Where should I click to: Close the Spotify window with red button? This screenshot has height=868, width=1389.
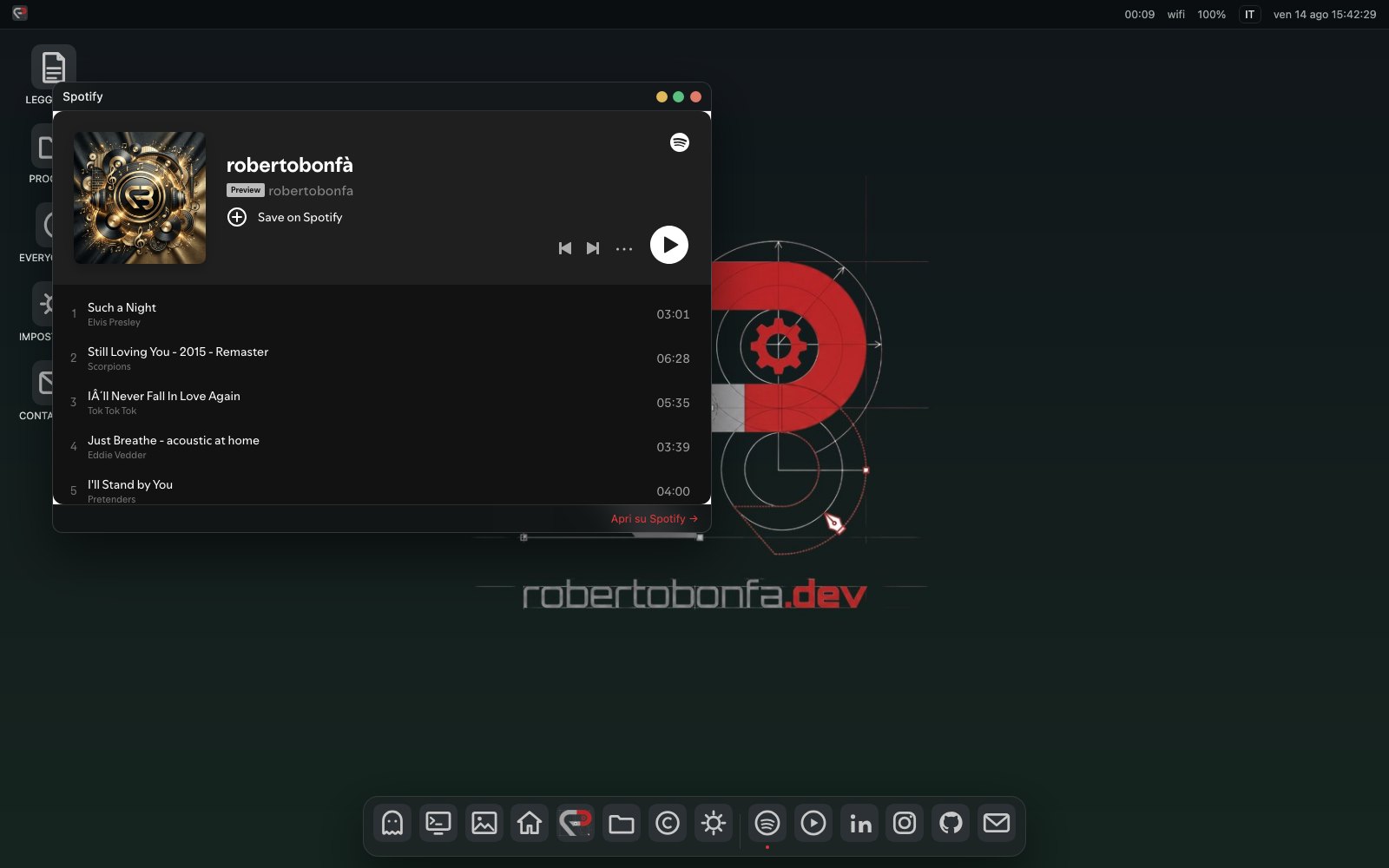coord(695,96)
